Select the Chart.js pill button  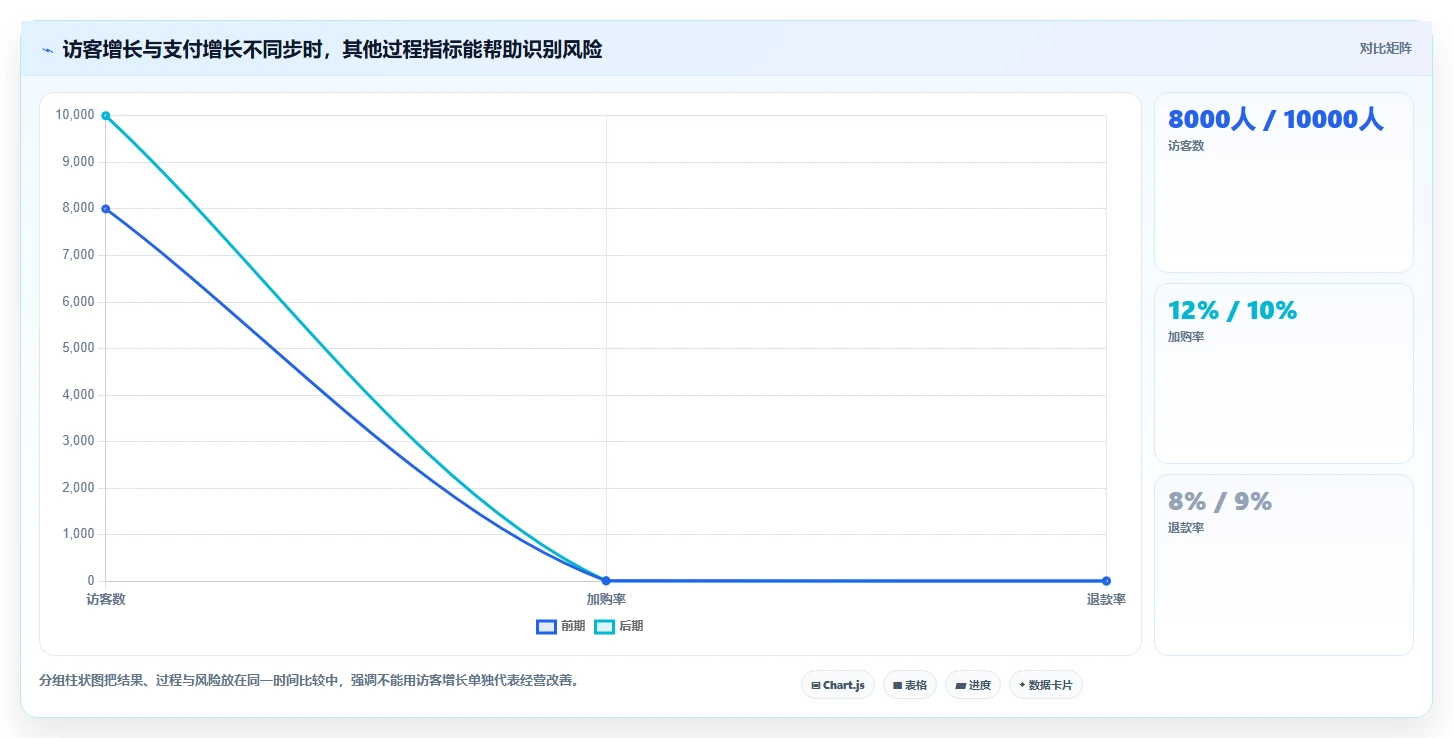click(838, 685)
